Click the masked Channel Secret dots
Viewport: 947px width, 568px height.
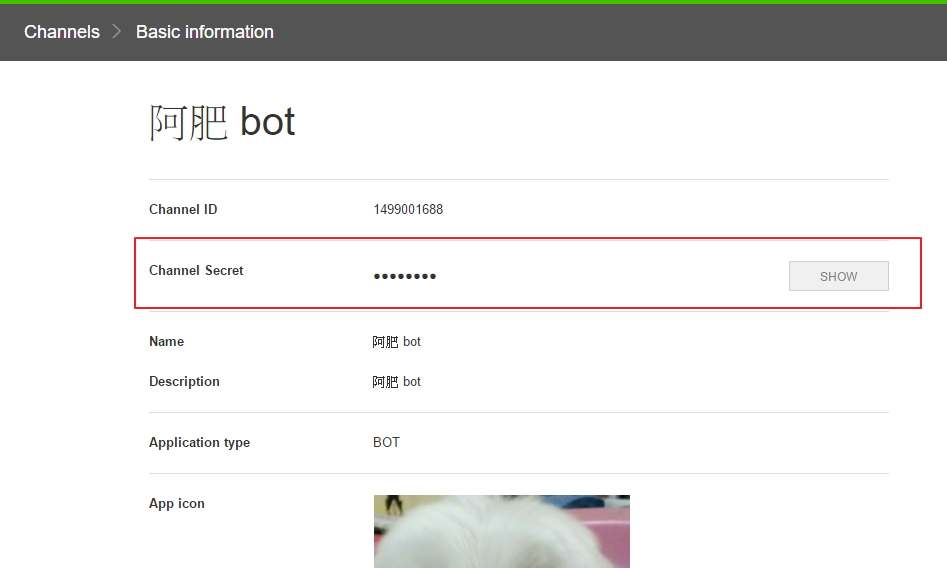coord(405,276)
